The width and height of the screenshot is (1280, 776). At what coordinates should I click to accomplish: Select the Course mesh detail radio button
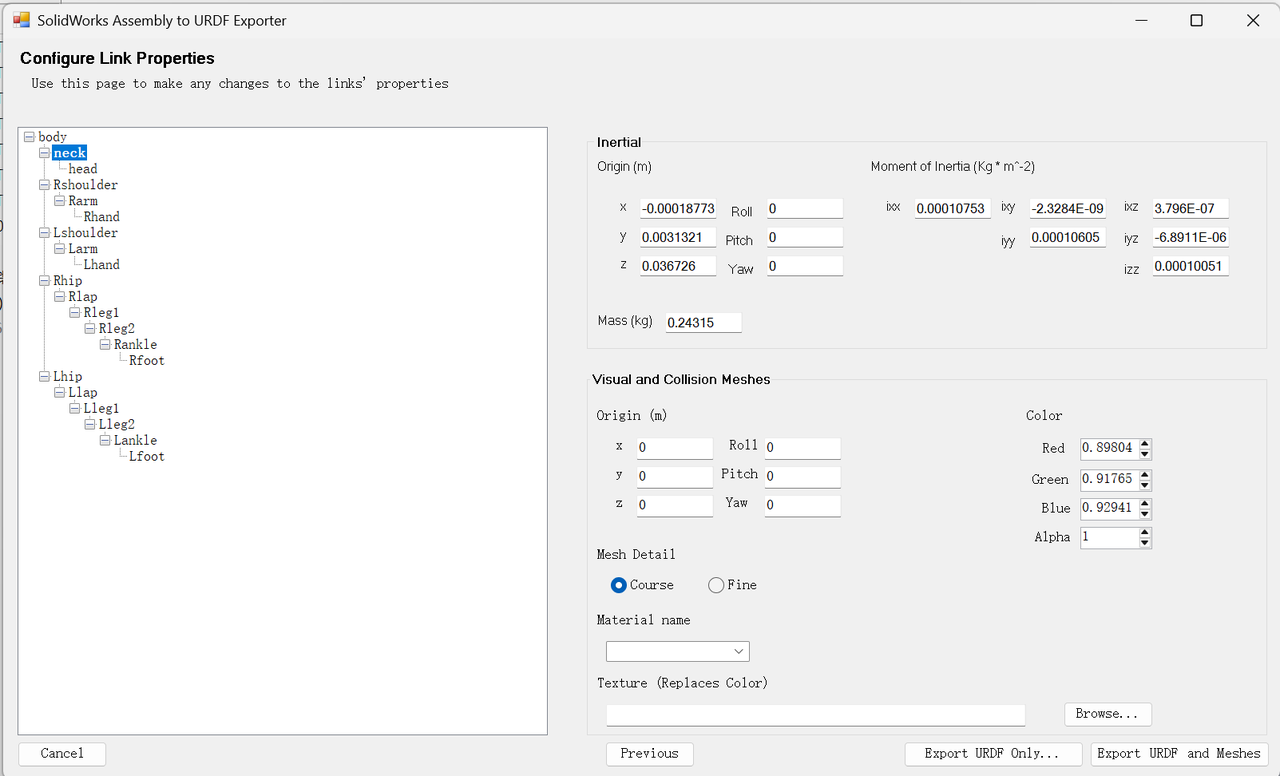point(618,585)
